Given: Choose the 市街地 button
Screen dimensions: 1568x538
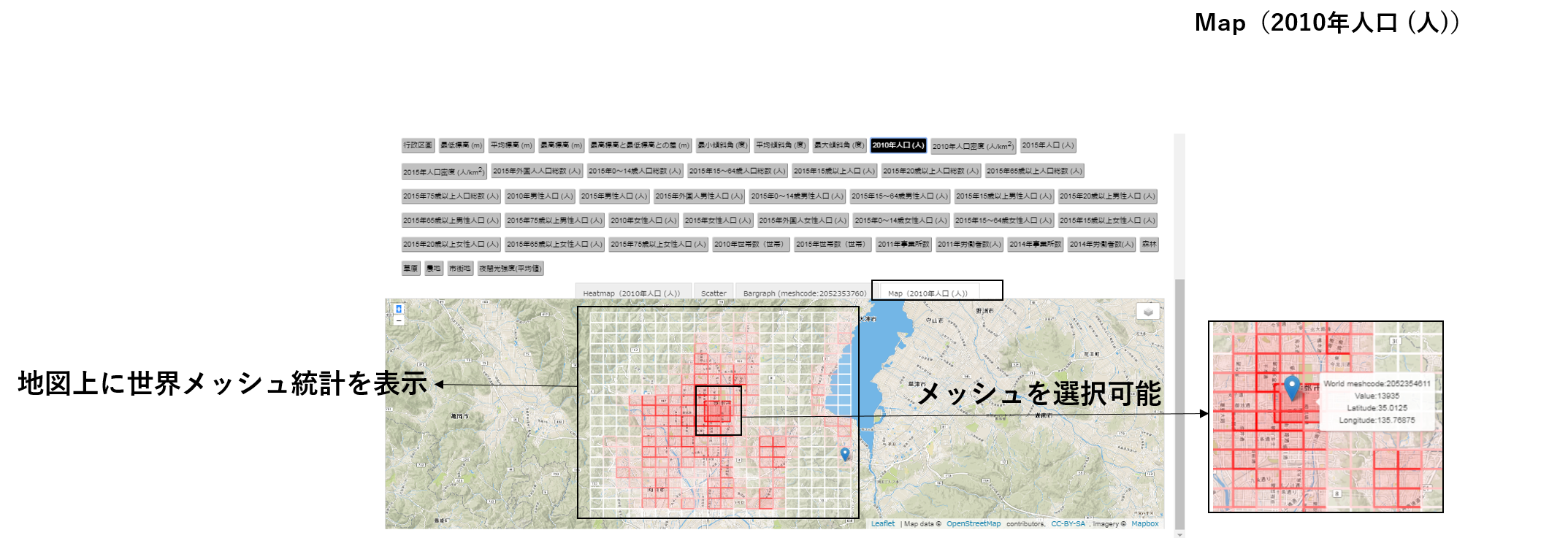Looking at the screenshot, I should coord(460,269).
